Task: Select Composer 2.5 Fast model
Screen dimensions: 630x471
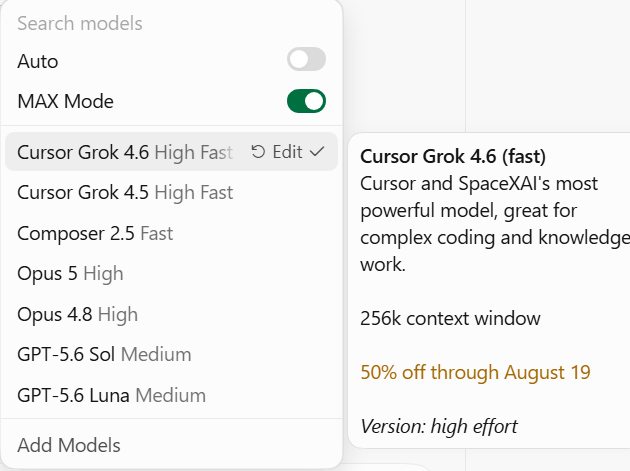Action: click(172, 233)
